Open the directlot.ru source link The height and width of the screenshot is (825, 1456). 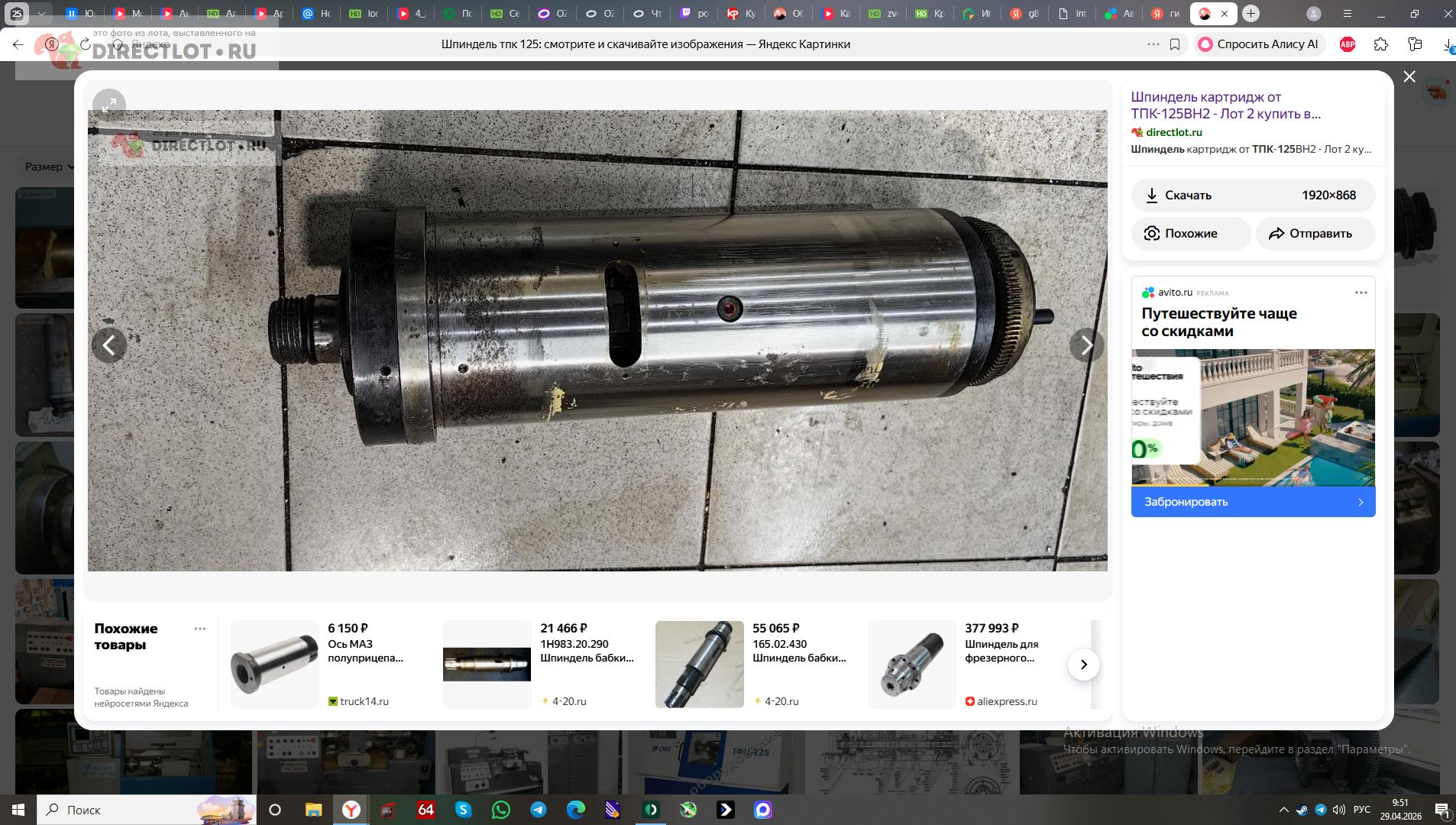pos(1173,132)
